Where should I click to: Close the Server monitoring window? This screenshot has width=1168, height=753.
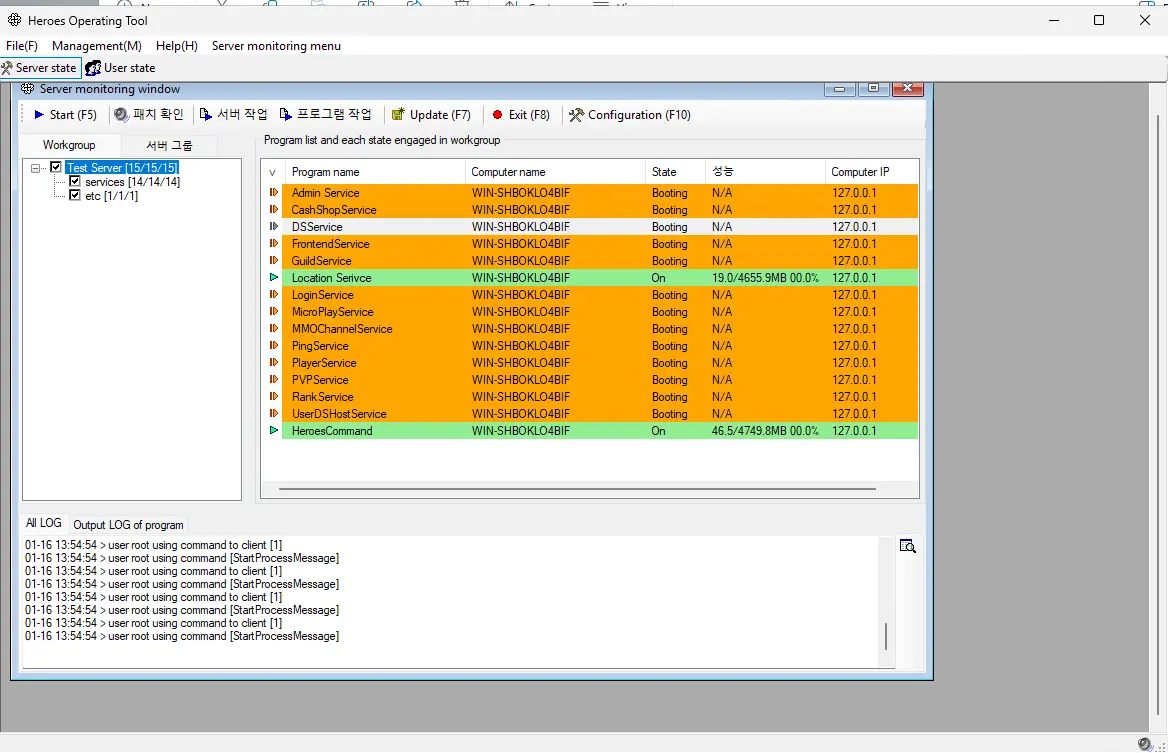pyautogui.click(x=907, y=89)
